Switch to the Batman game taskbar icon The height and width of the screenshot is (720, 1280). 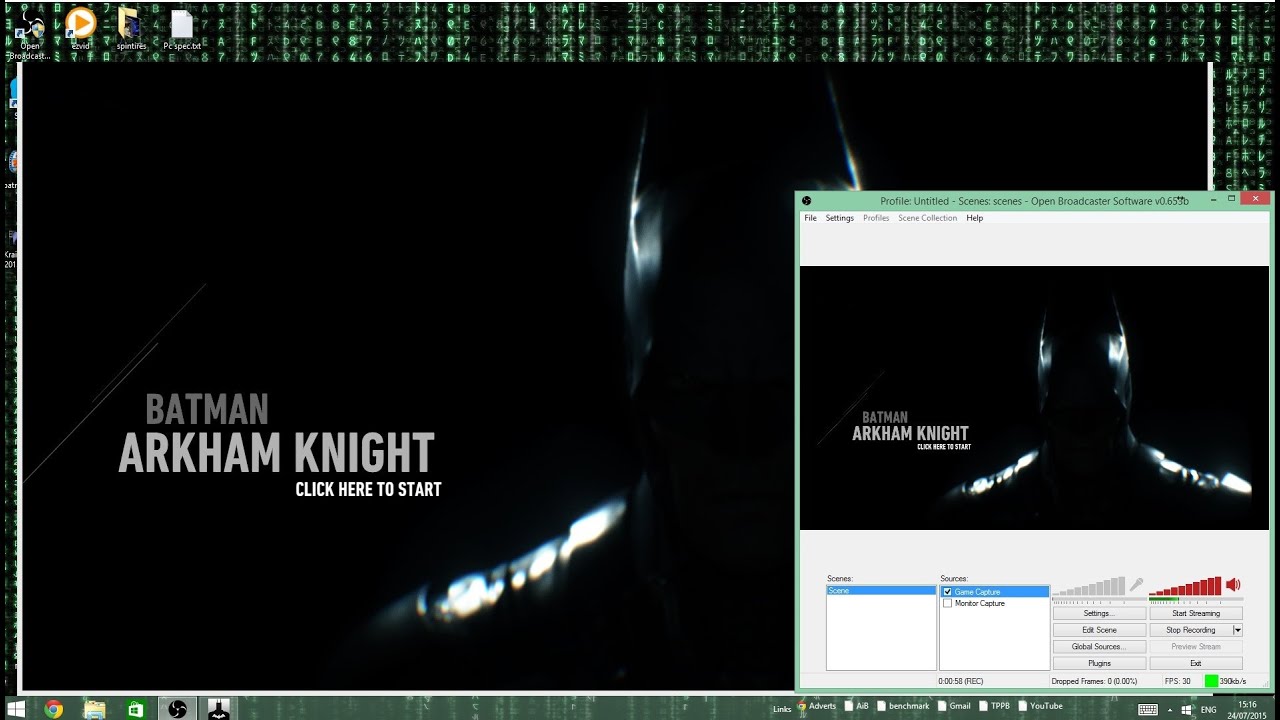[x=218, y=708]
